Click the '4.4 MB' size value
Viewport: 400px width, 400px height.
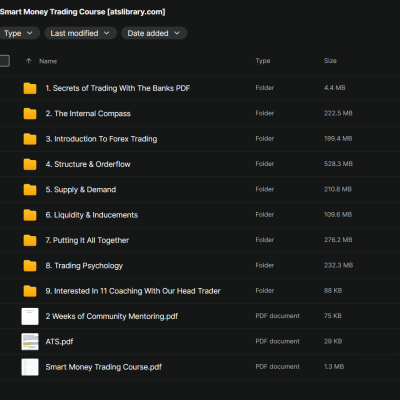(x=335, y=88)
